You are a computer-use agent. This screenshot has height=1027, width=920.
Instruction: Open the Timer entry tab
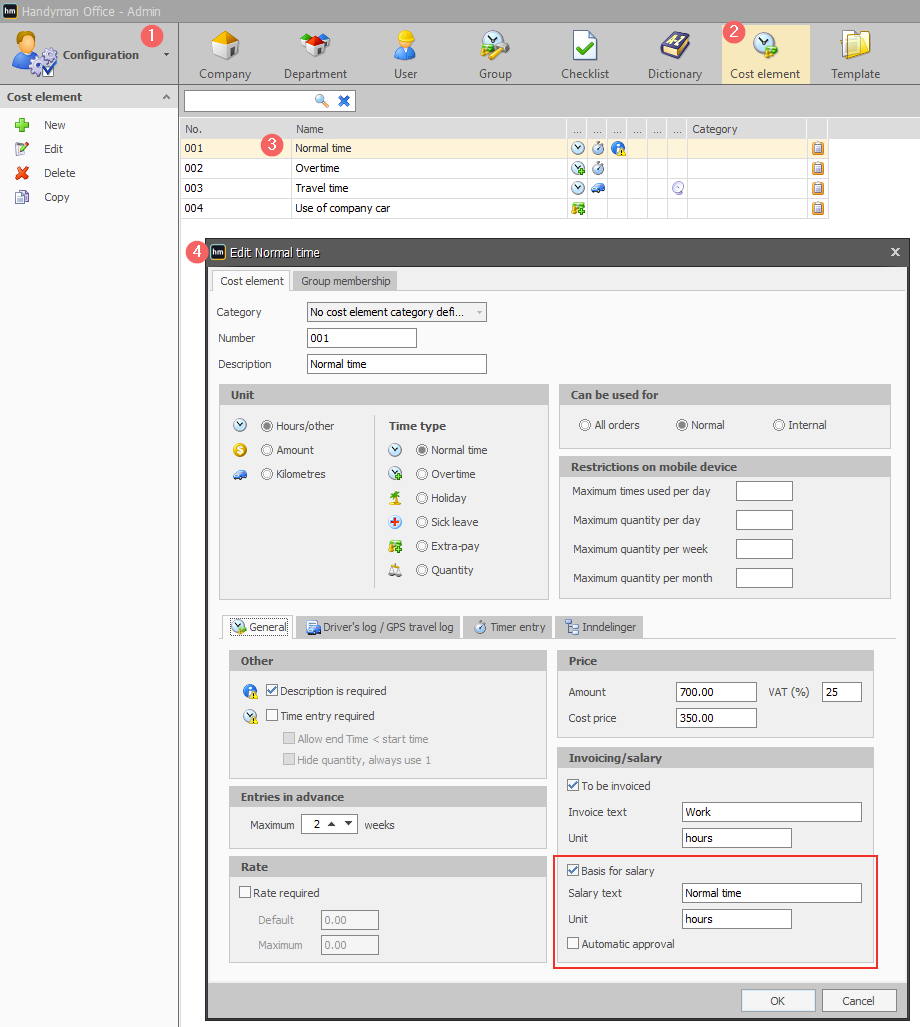[x=509, y=627]
